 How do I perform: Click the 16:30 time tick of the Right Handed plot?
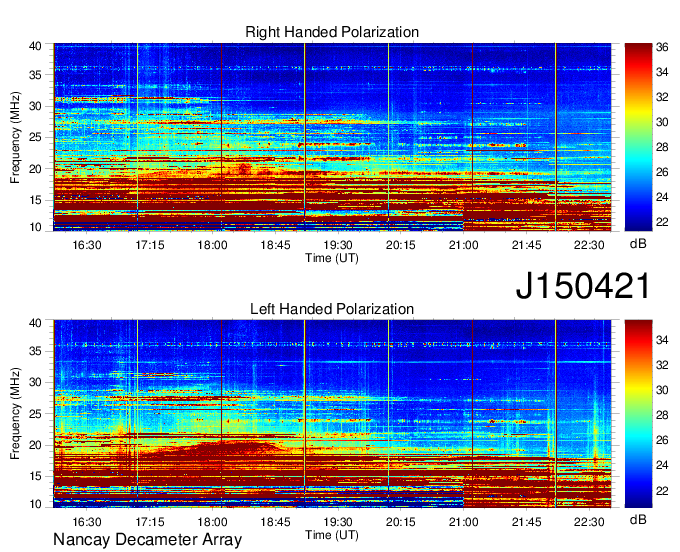click(x=87, y=245)
